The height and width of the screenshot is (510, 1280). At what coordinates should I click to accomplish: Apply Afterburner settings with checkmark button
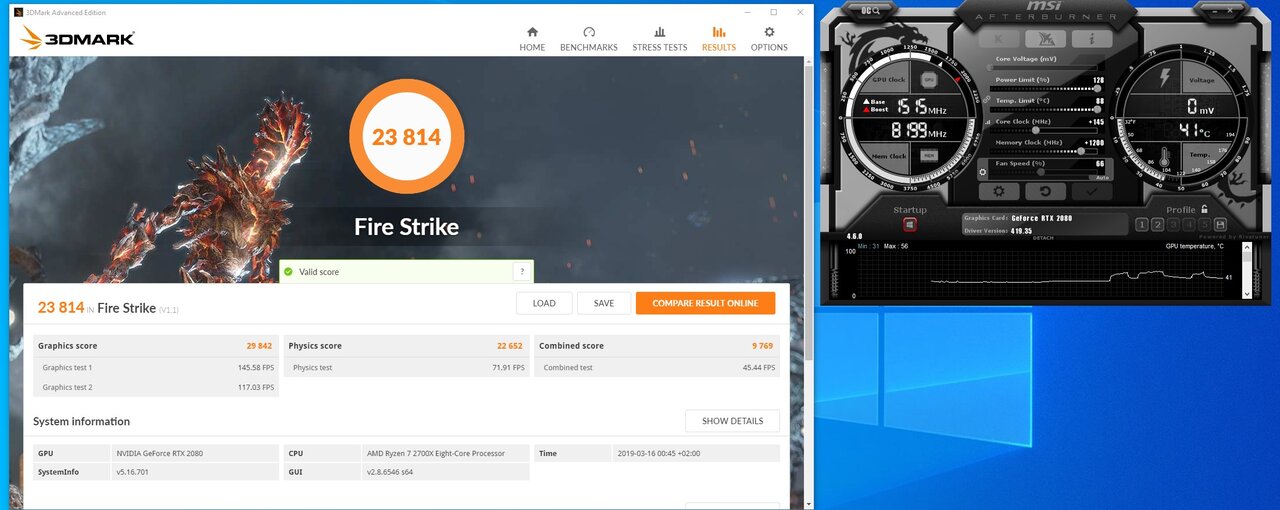[x=1091, y=191]
